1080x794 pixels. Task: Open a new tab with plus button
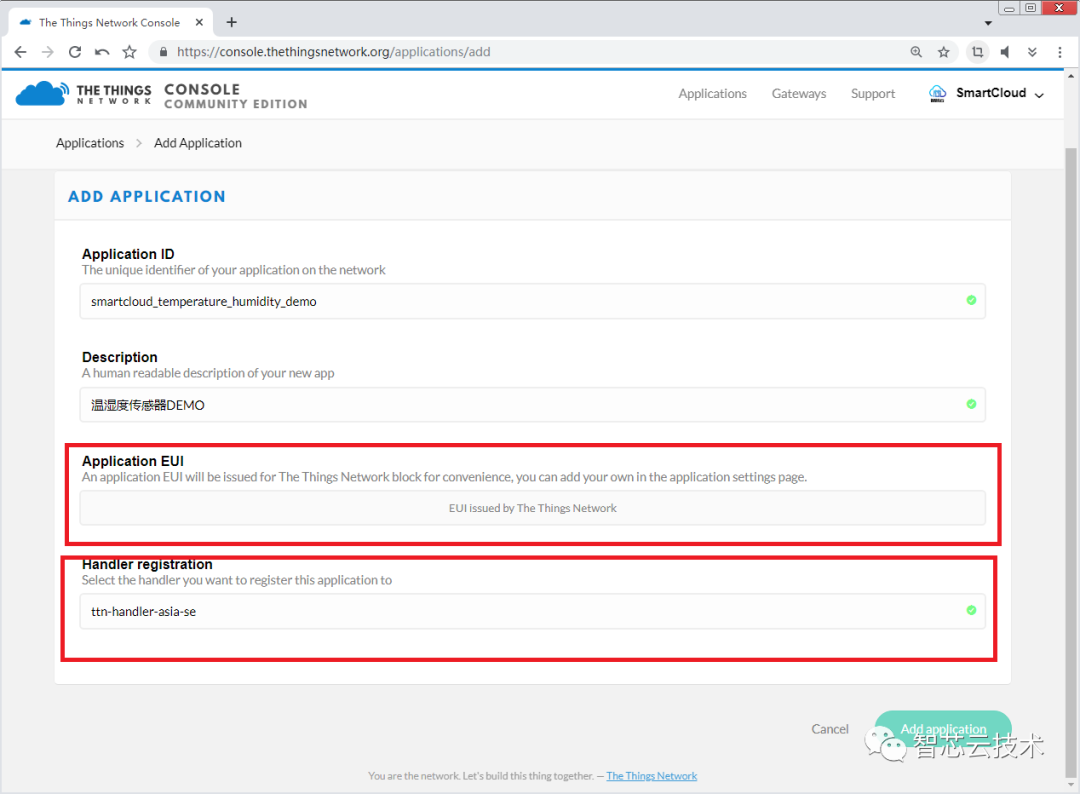(231, 22)
